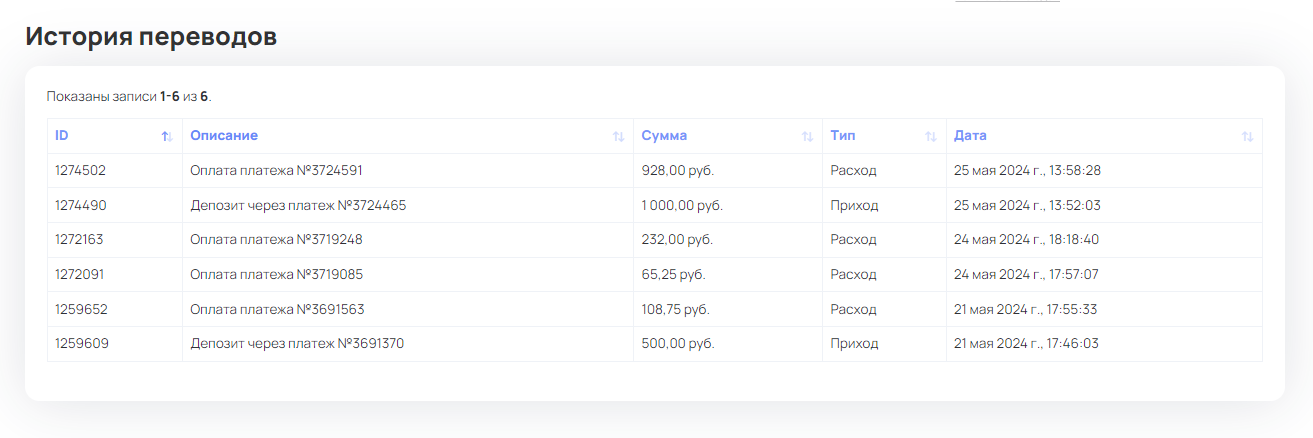Sort by the Дата header label
1313x438 pixels.
point(970,136)
